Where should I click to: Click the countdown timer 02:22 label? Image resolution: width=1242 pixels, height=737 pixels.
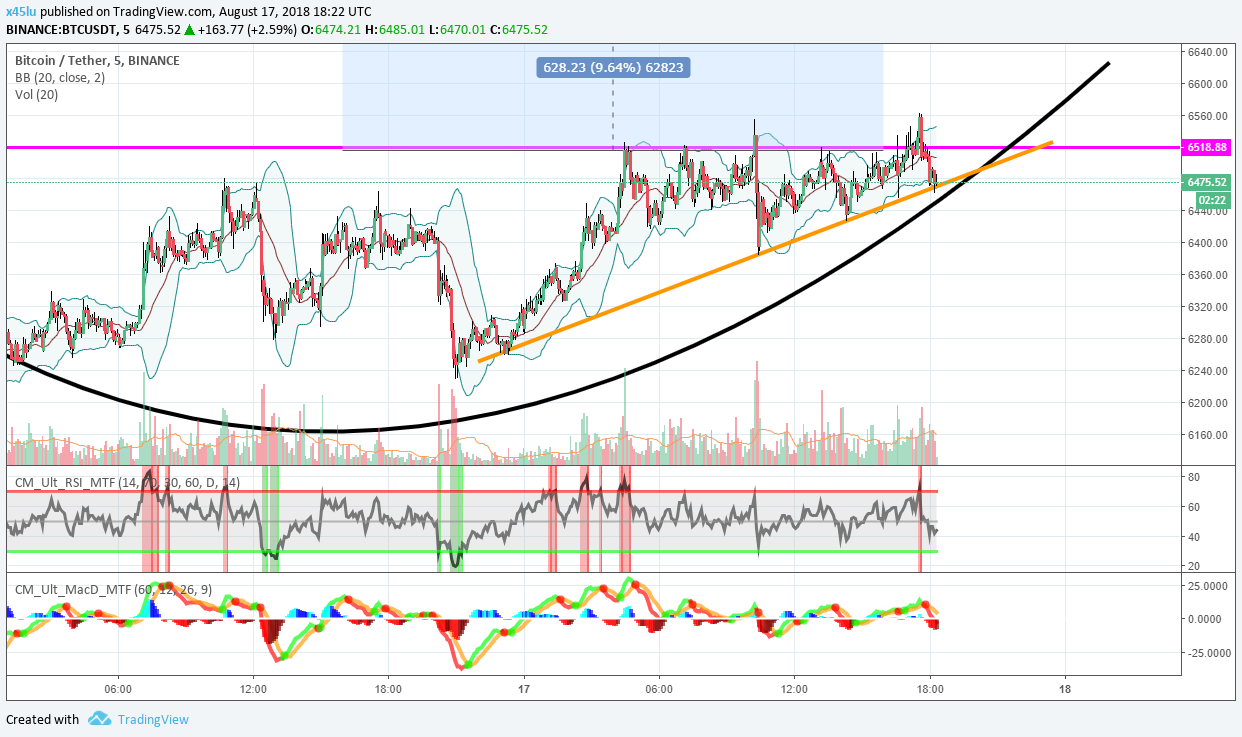[1213, 200]
